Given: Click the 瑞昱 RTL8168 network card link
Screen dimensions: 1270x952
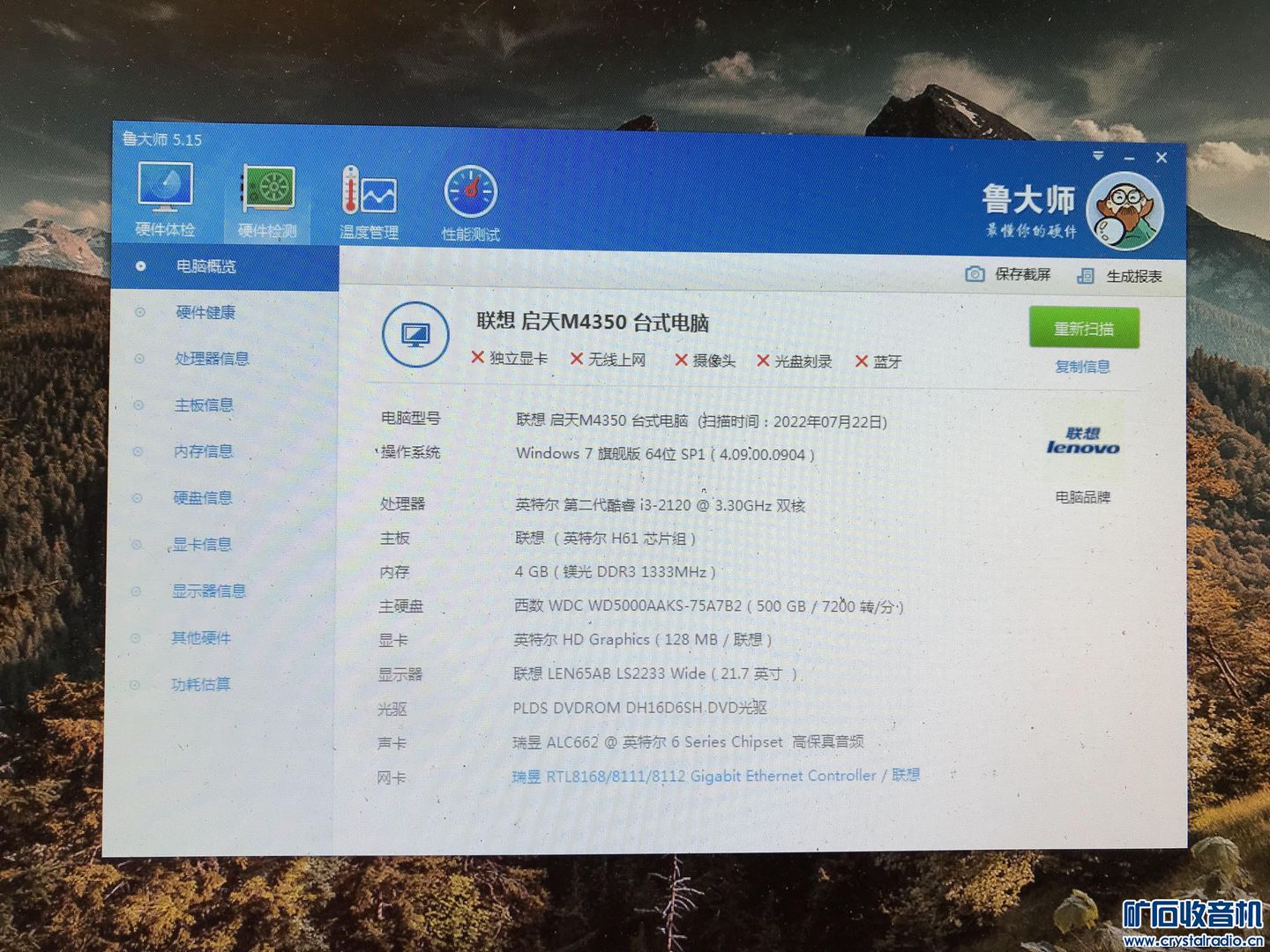Looking at the screenshot, I should tap(716, 776).
